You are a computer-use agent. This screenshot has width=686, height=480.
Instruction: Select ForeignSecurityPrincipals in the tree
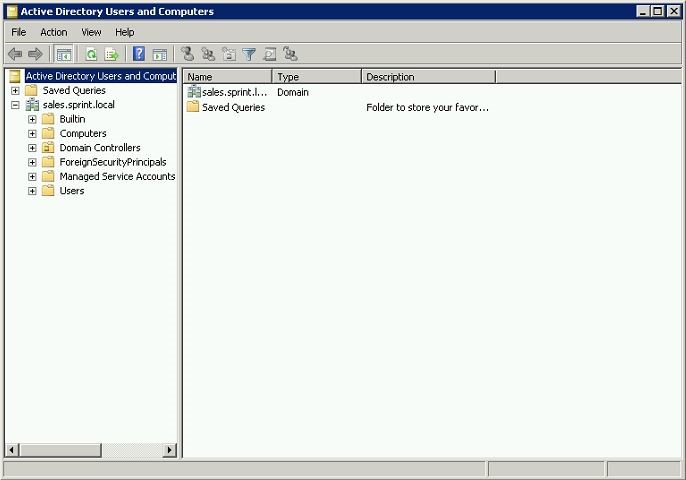click(x=113, y=162)
